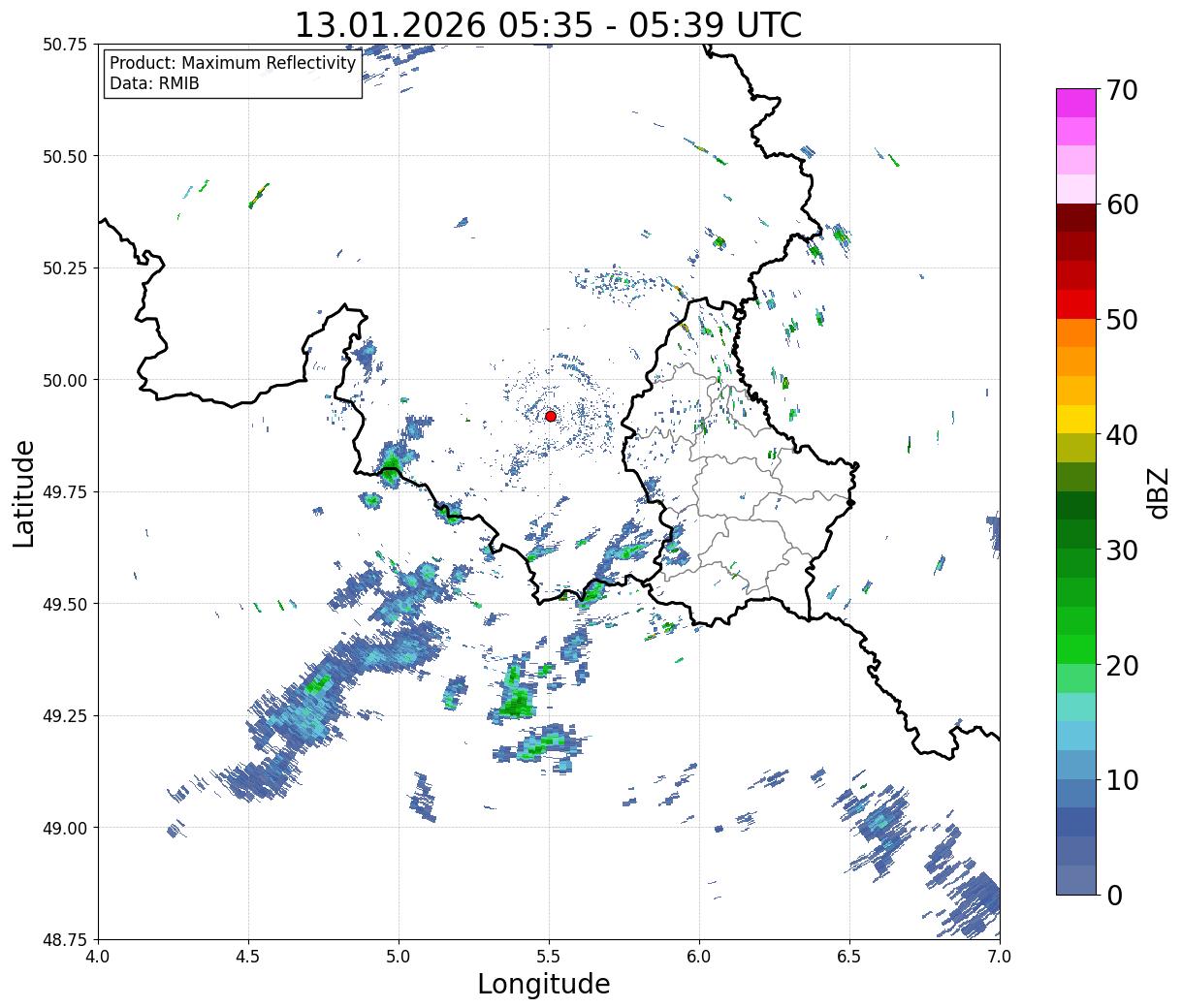Click the dark green swatch above 30 dBZ
This screenshot has width=1182, height=1008.
click(1076, 505)
